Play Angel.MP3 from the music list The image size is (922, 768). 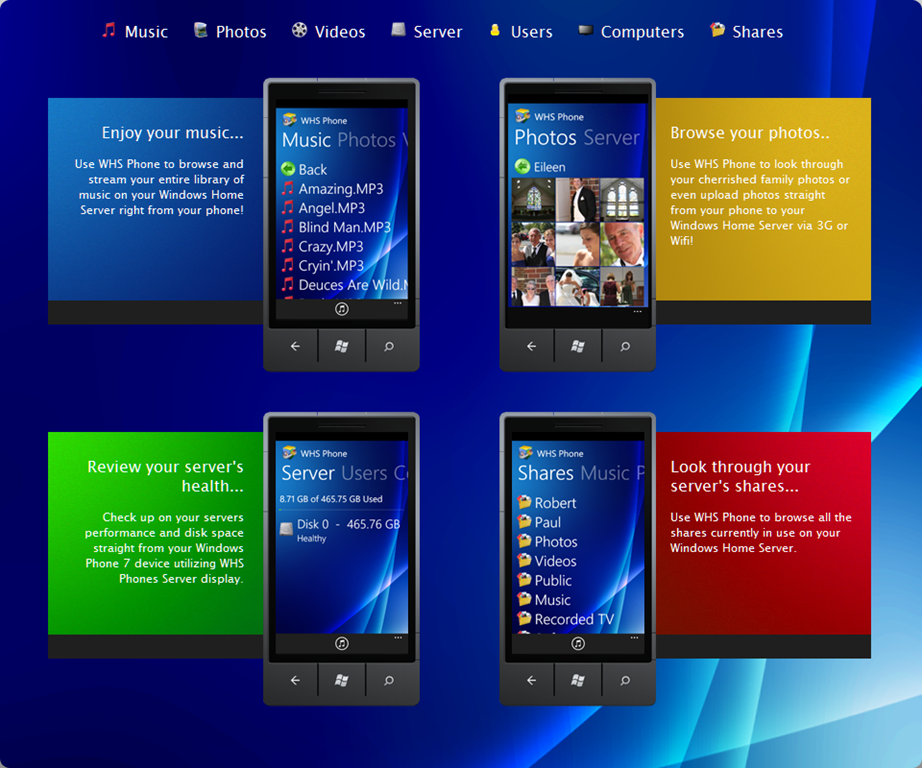[323, 208]
